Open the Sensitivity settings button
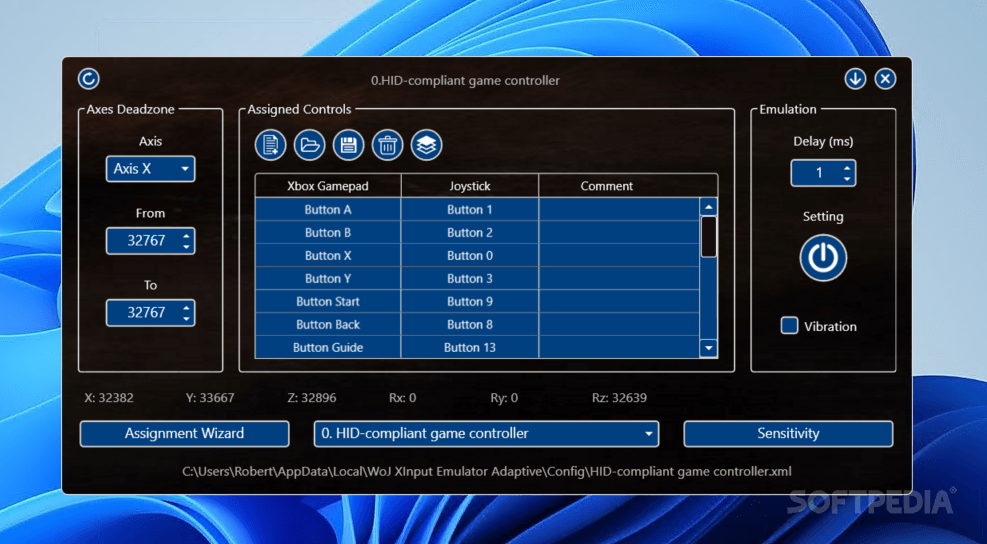Image resolution: width=987 pixels, height=544 pixels. coord(788,434)
